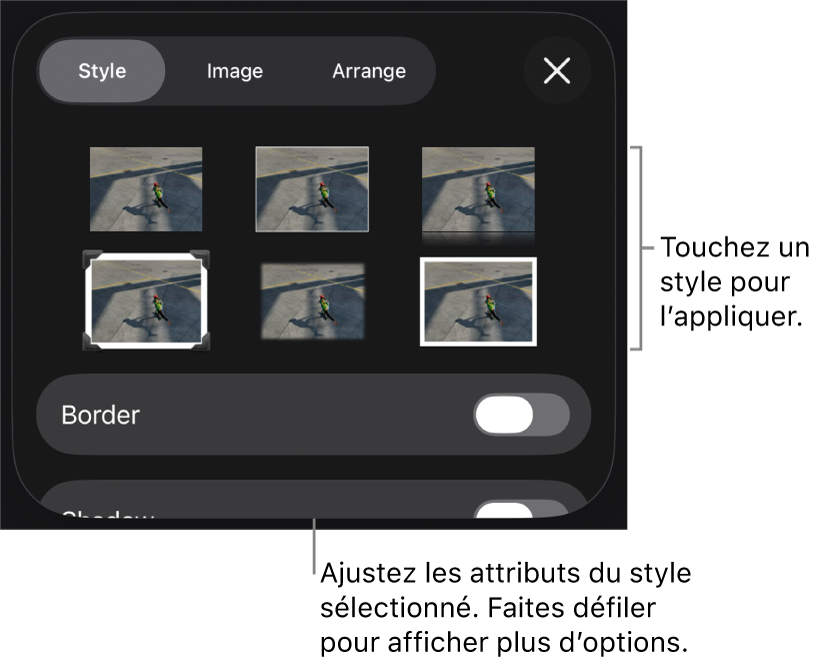Click the "Touchez un style" callout text

click(x=735, y=282)
